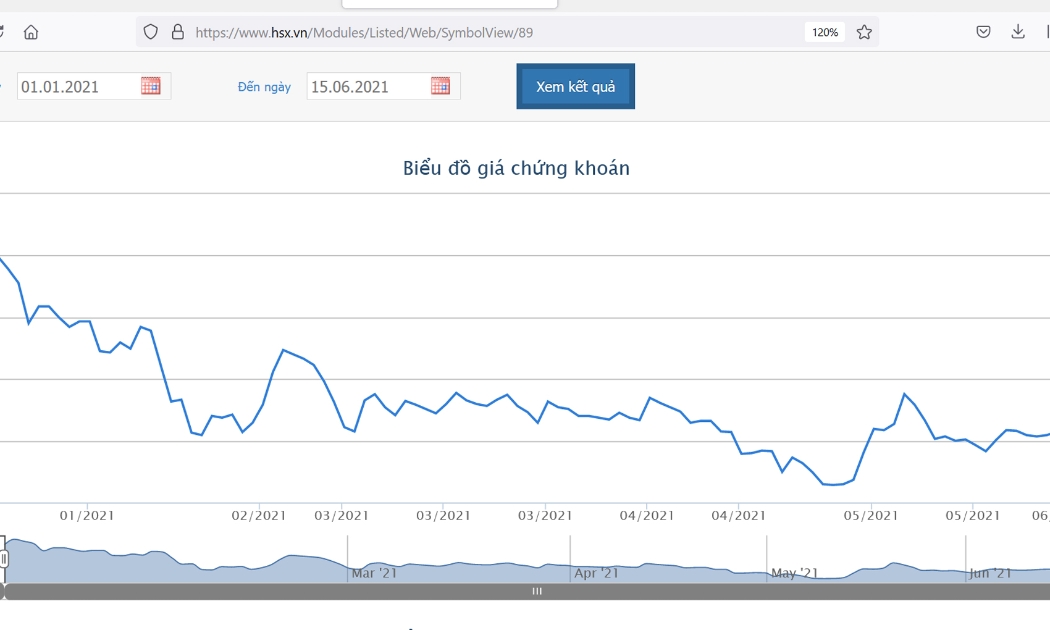Screen dimensions: 1050x630
Task: Click the Đến ngày label
Action: [x=264, y=87]
